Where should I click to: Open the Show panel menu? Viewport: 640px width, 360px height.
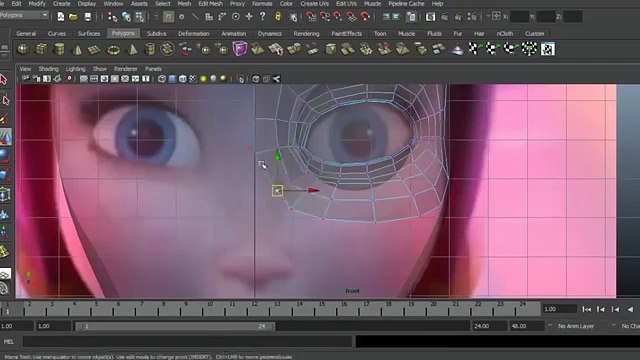pos(100,69)
